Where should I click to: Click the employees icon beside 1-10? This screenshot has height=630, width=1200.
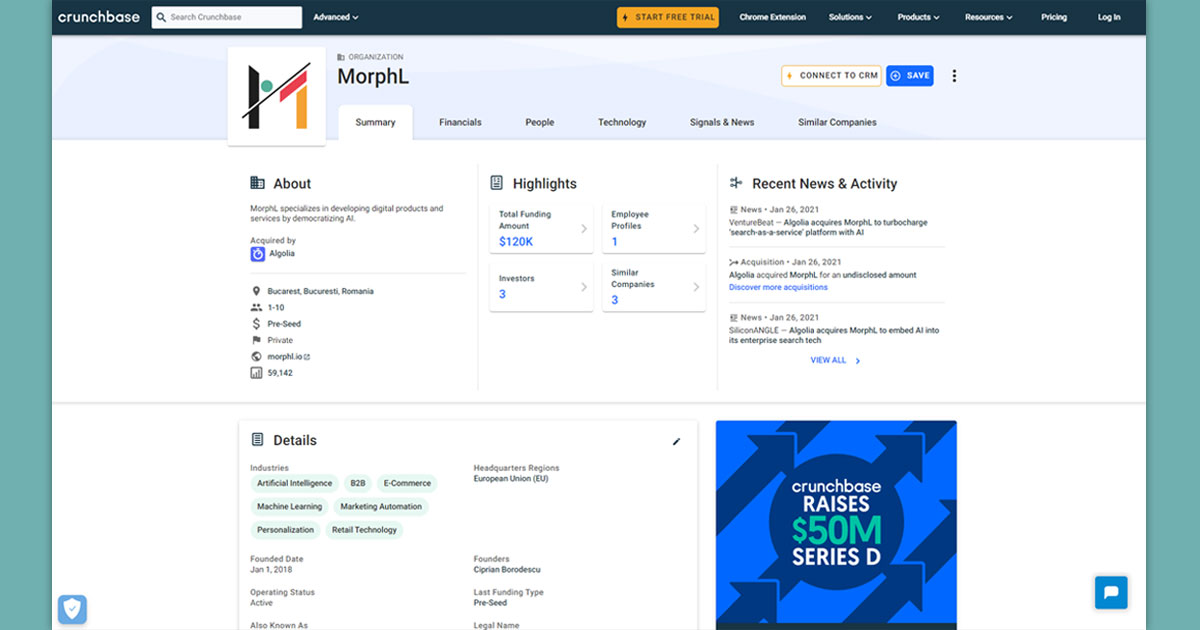click(256, 308)
